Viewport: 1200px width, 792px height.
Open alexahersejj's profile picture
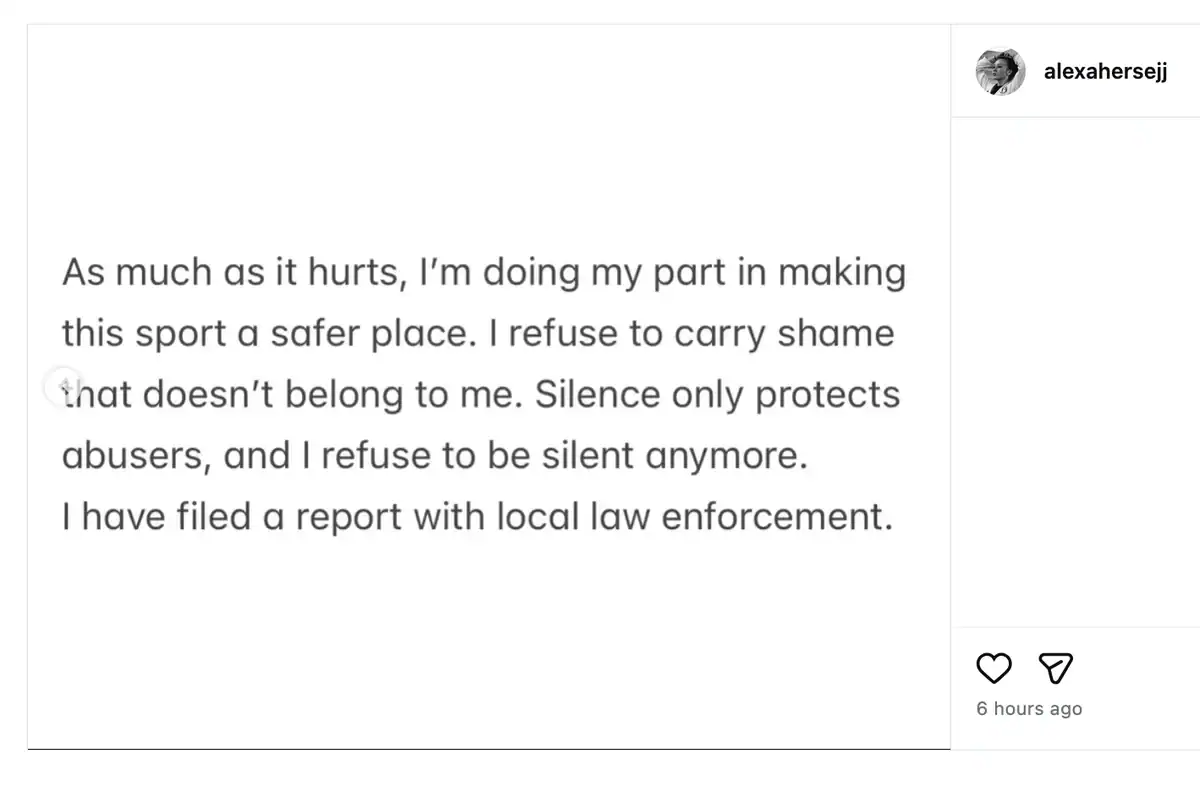(1000, 72)
